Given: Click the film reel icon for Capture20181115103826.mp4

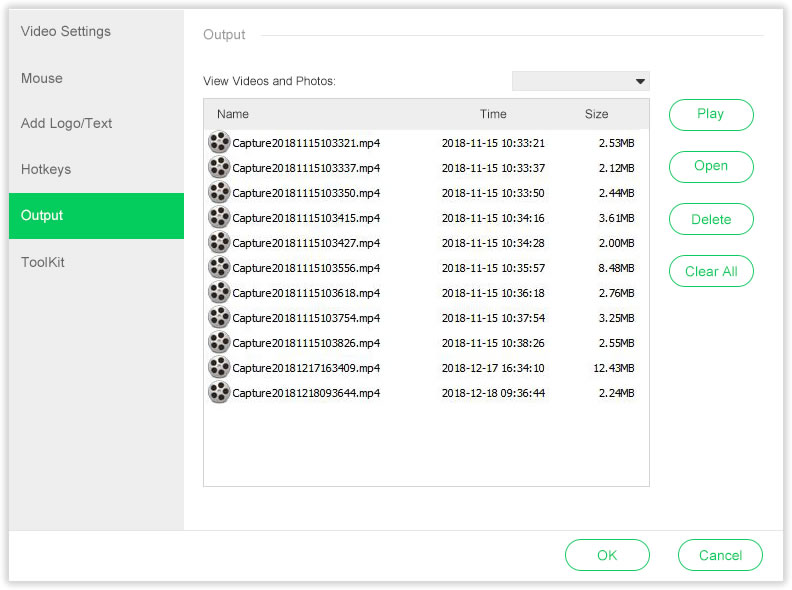Looking at the screenshot, I should (219, 342).
